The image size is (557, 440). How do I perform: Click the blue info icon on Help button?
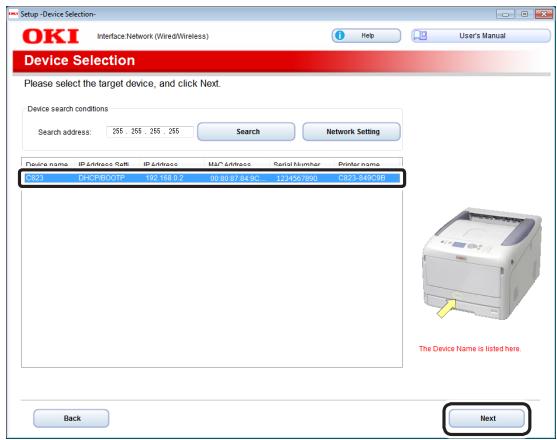click(340, 36)
